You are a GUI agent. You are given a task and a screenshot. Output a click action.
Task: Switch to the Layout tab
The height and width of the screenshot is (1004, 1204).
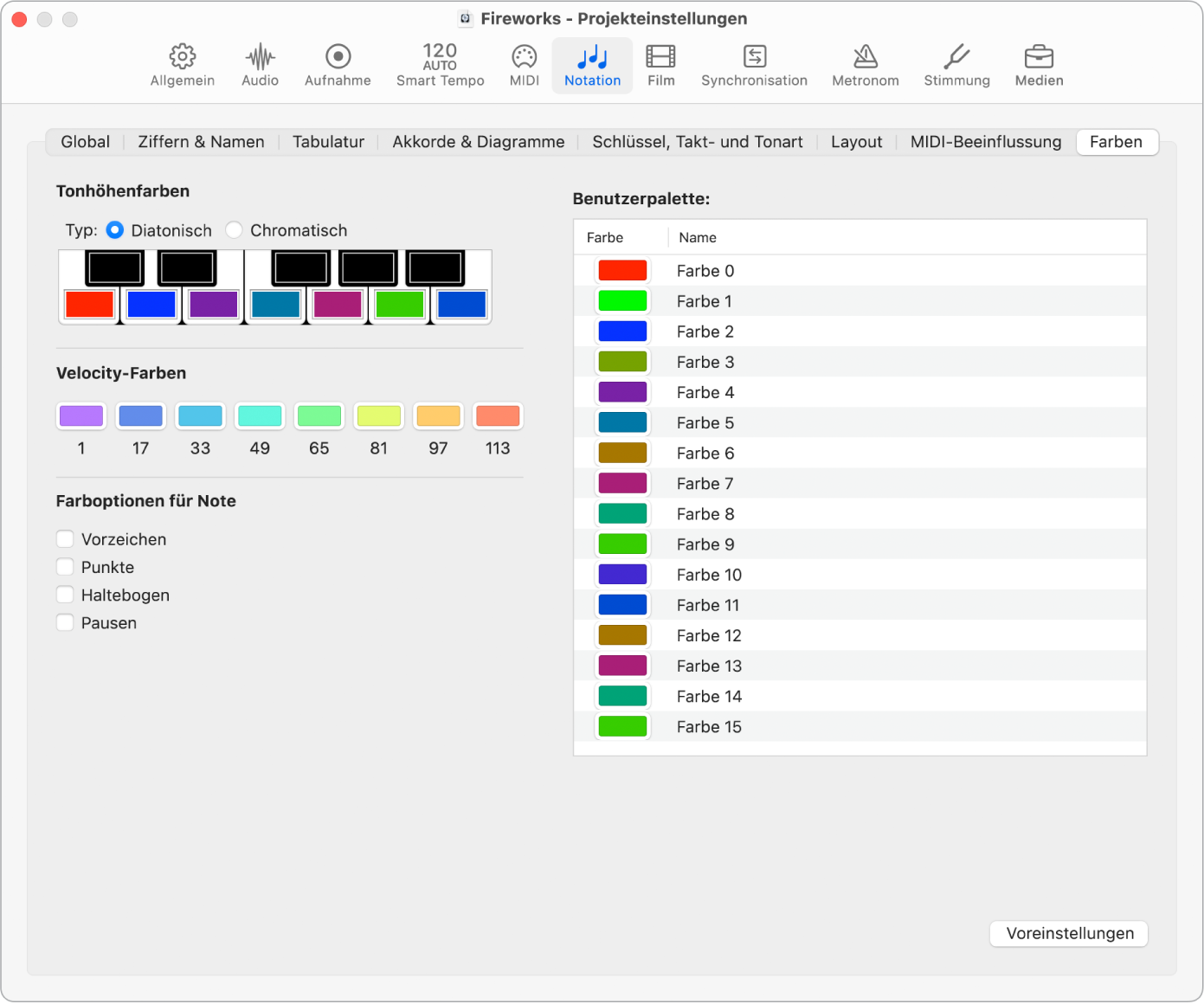pos(856,142)
